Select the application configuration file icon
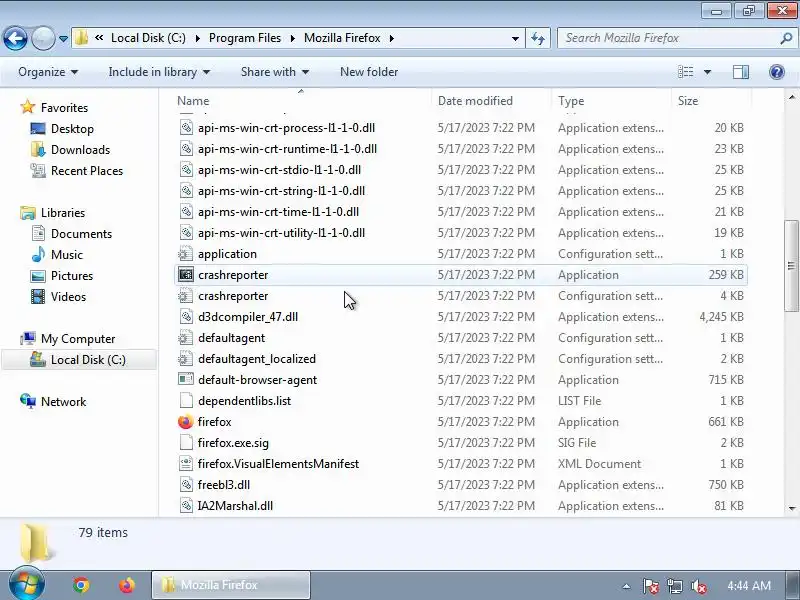The height and width of the screenshot is (600, 800). [x=186, y=254]
